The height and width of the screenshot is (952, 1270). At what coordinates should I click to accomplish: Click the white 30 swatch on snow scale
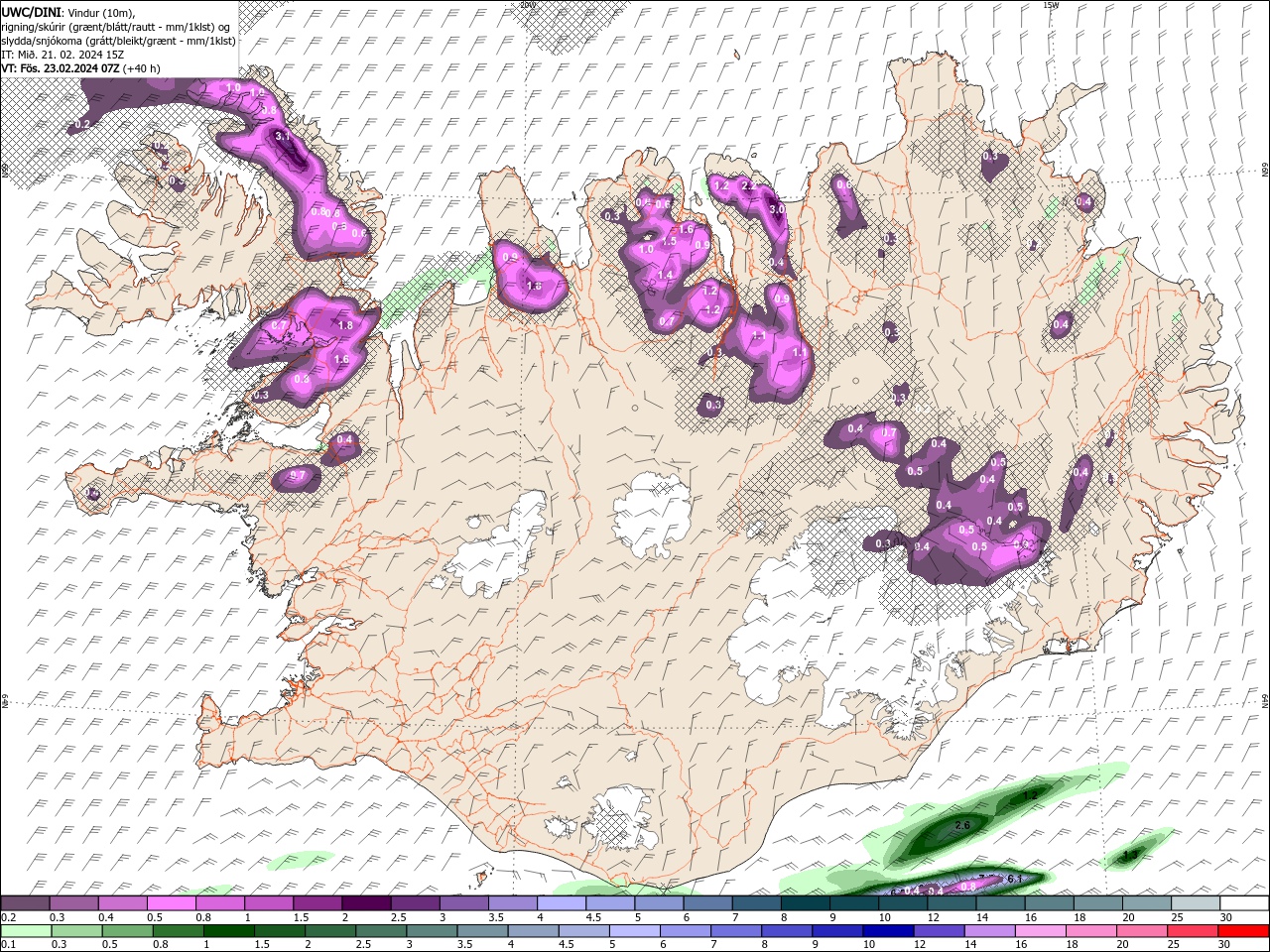pyautogui.click(x=1244, y=903)
